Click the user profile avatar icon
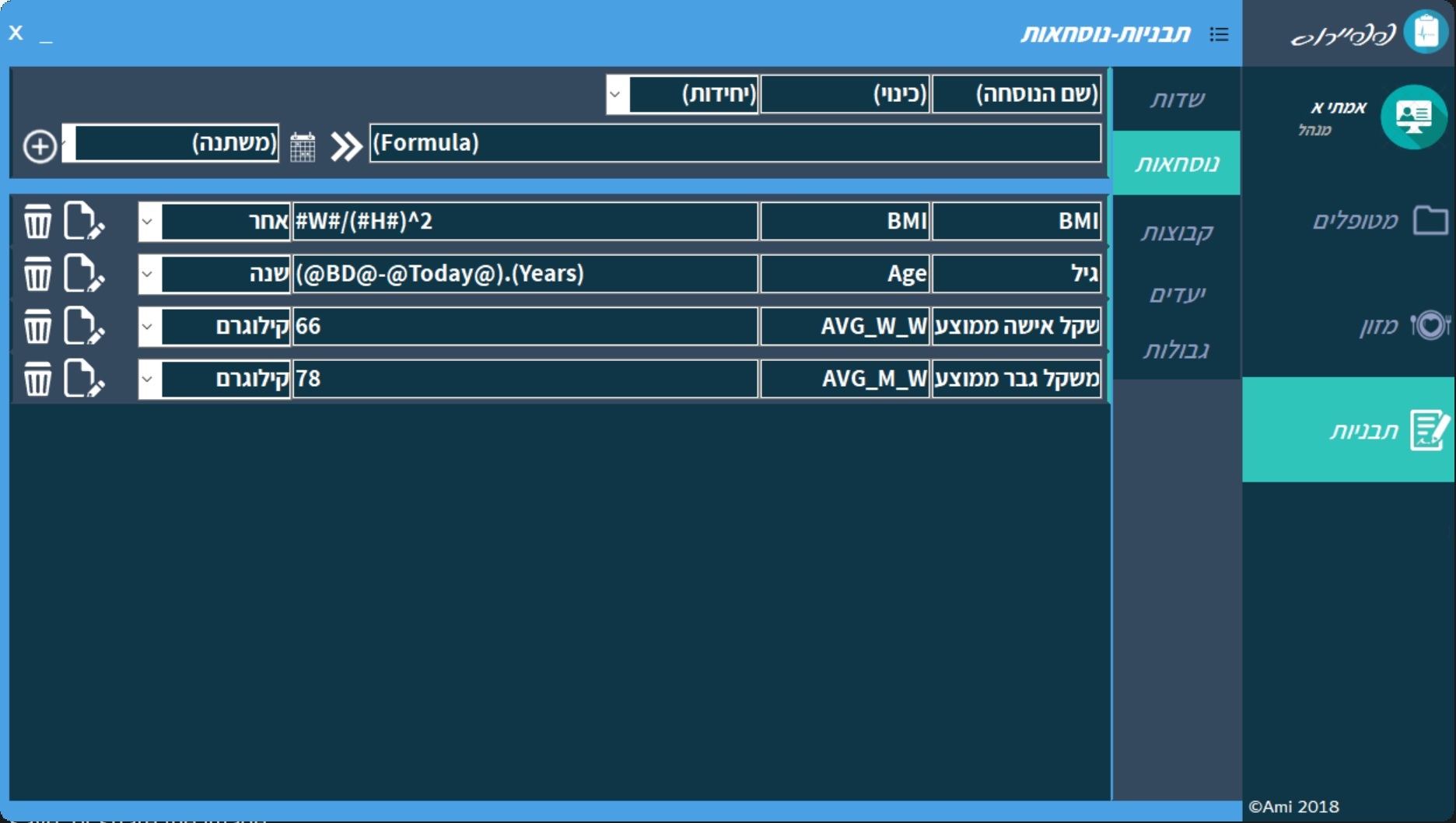The width and height of the screenshot is (1456, 823). pos(1413,117)
